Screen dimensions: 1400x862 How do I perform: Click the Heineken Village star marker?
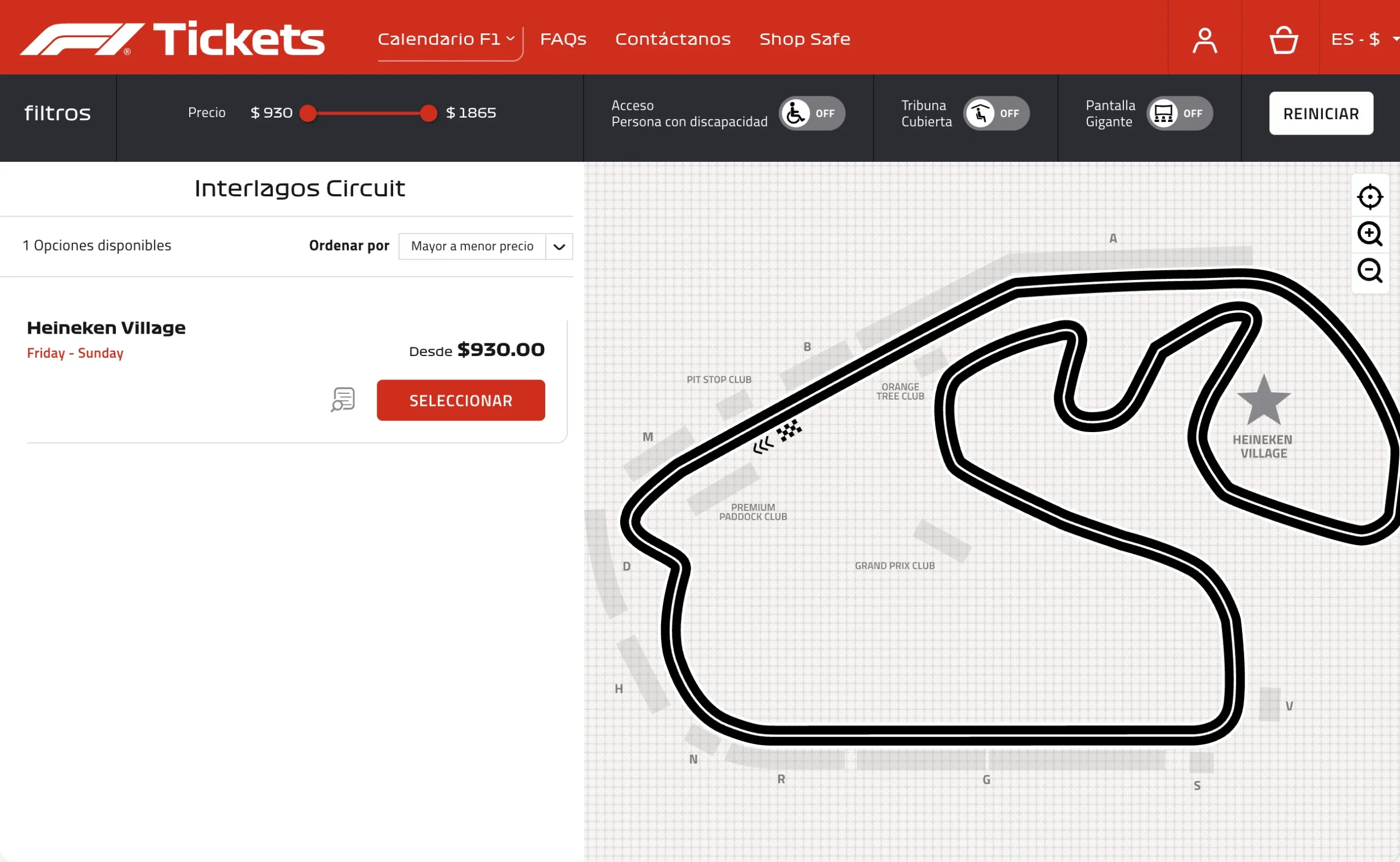(1263, 400)
